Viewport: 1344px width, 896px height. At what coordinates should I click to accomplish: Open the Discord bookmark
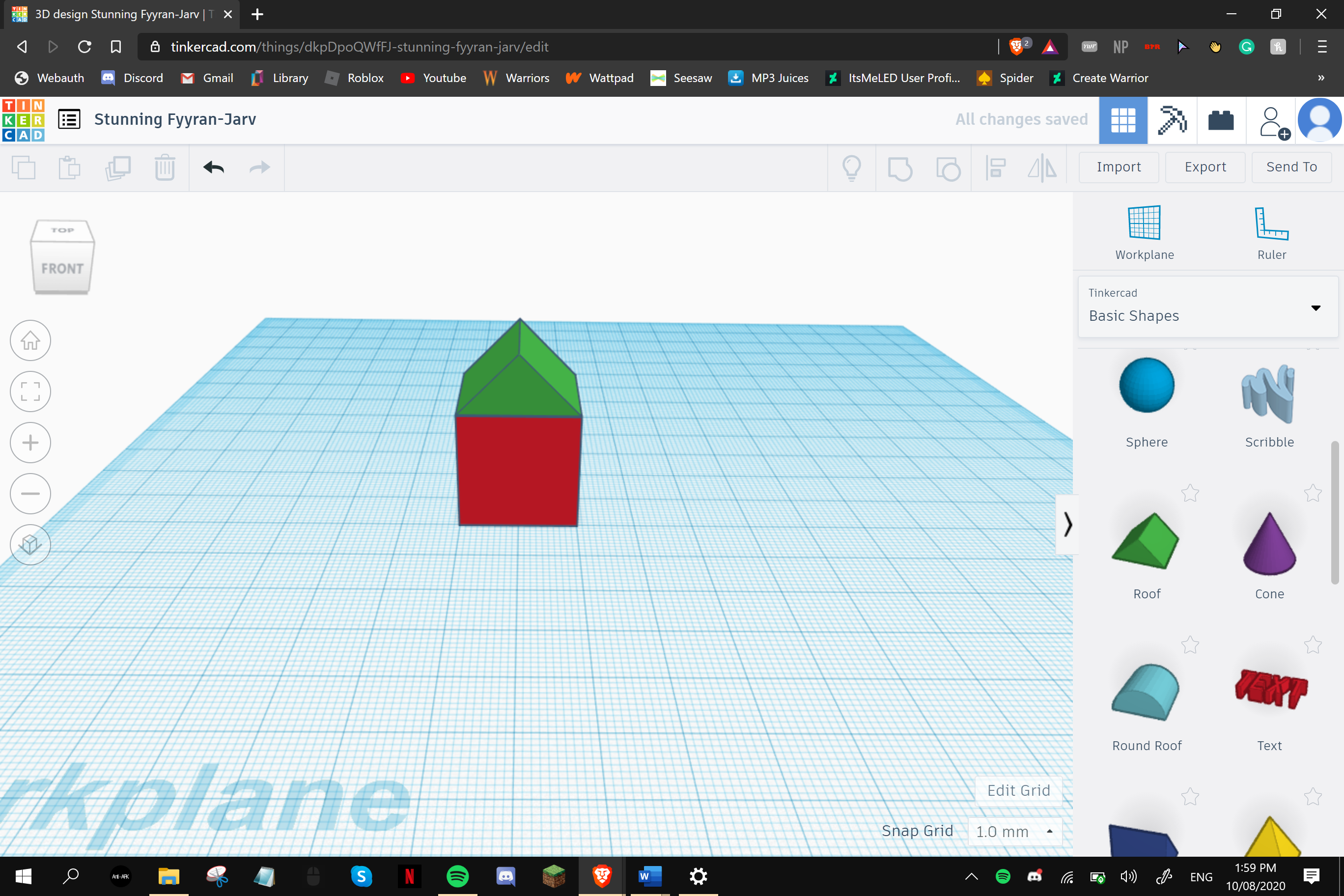coord(132,78)
